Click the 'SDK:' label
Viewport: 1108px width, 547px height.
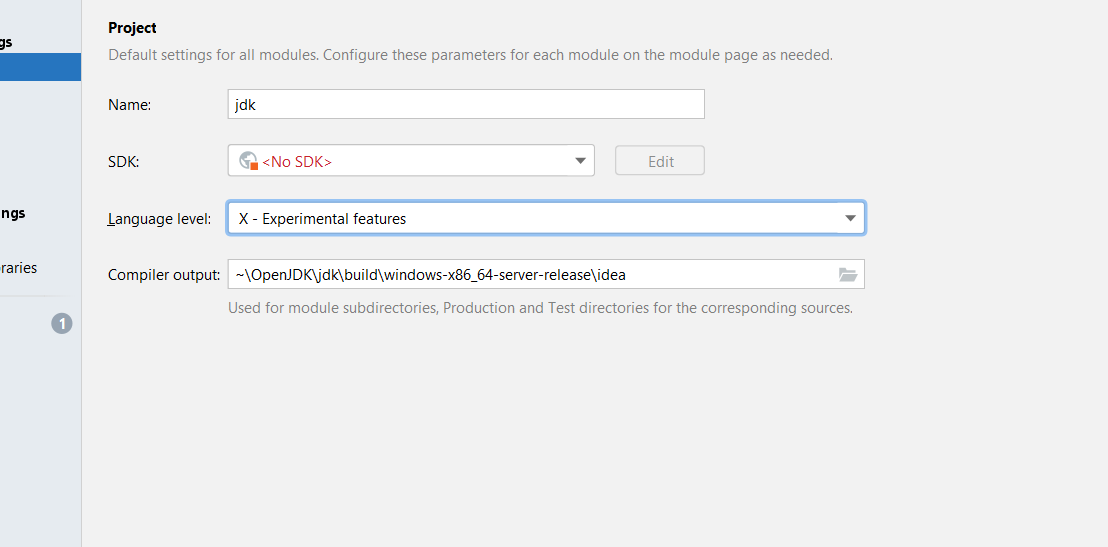(x=123, y=161)
